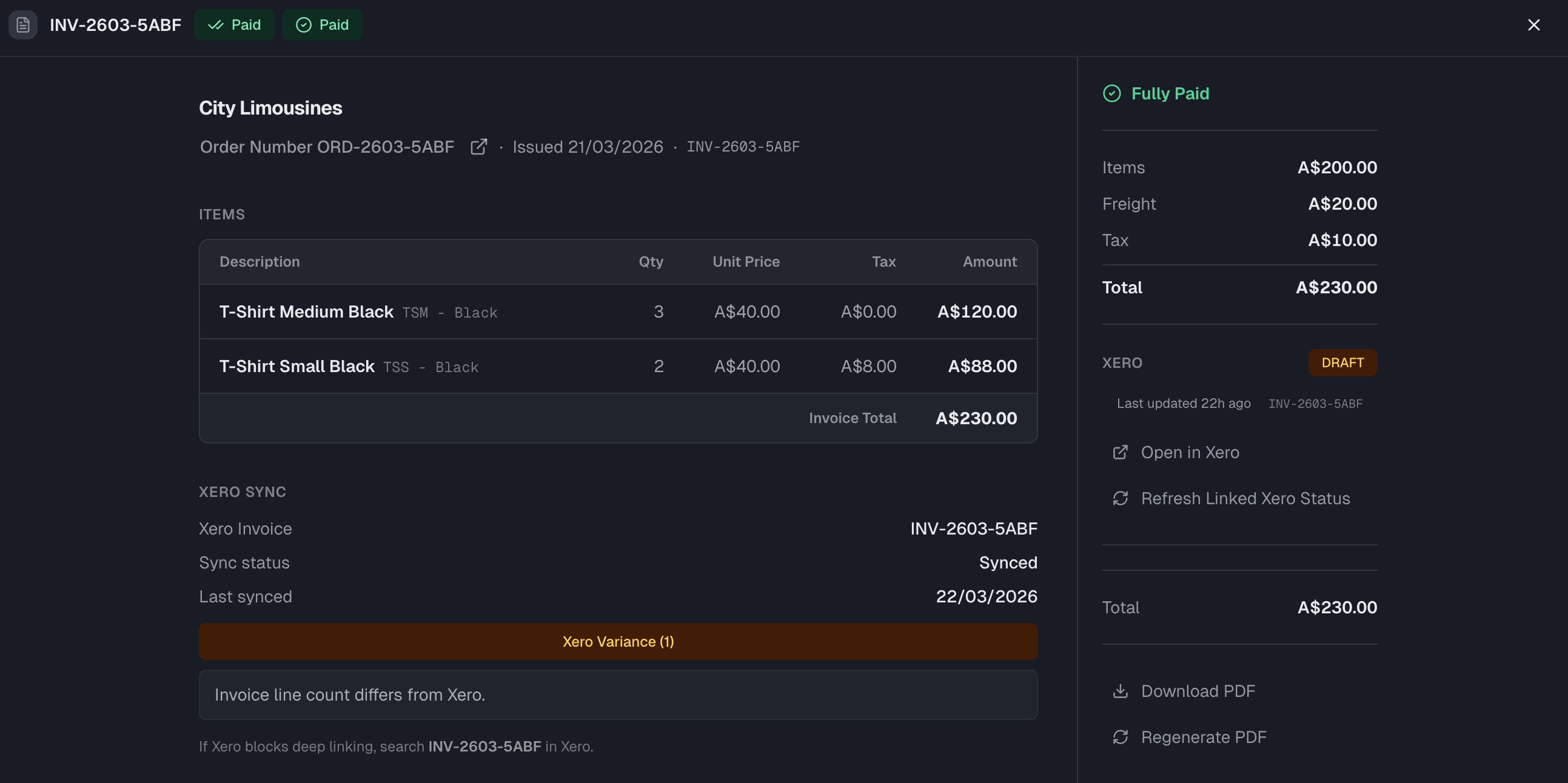Click the Paid badge with circled checkmark

(x=322, y=25)
